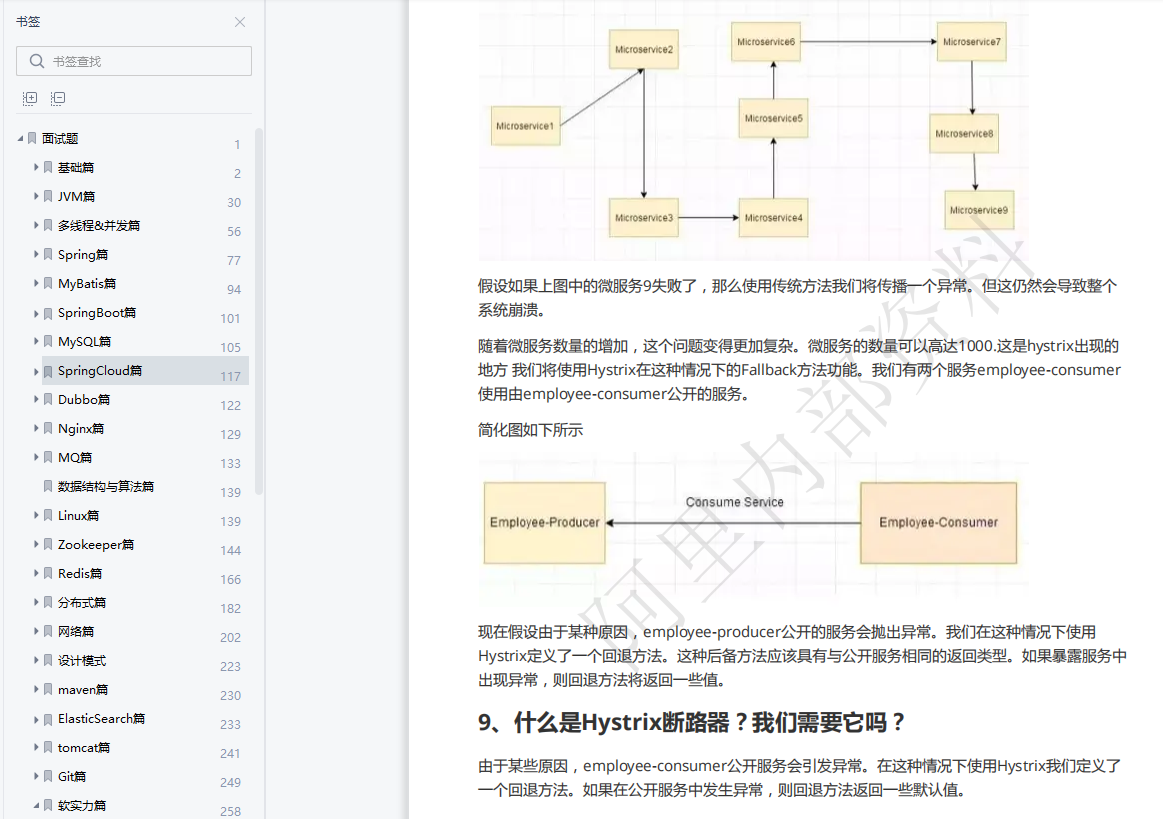Expand the JVM篇 bookmark entry

35,196
